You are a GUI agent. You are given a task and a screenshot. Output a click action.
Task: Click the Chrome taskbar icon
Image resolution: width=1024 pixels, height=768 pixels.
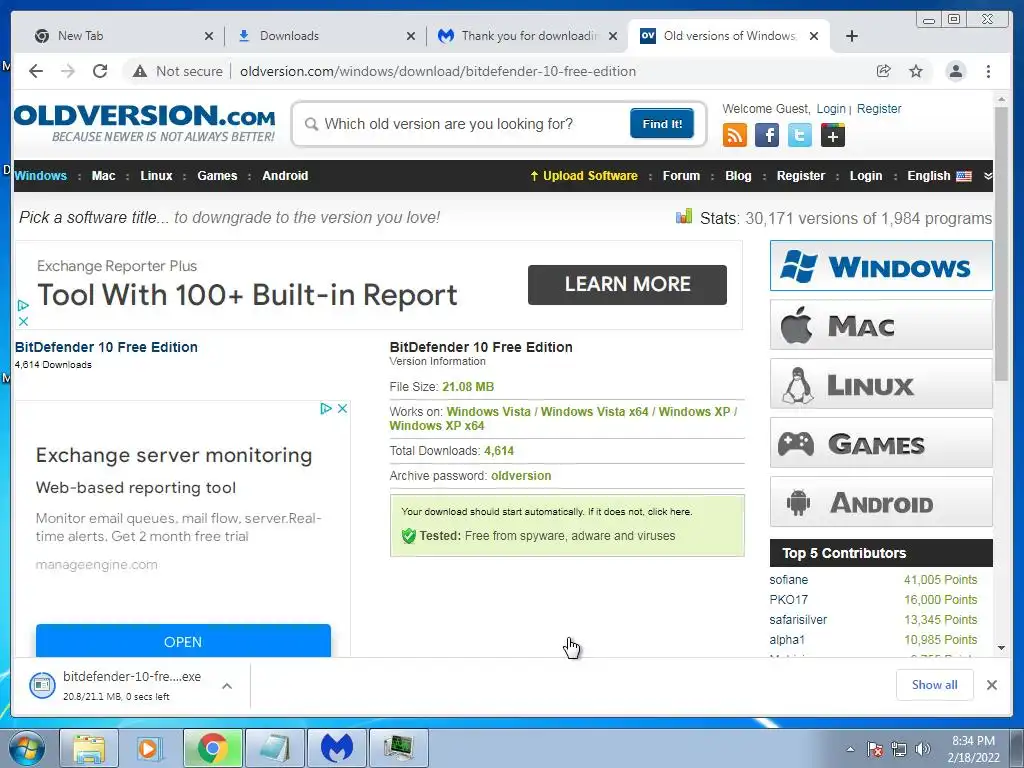coord(212,748)
